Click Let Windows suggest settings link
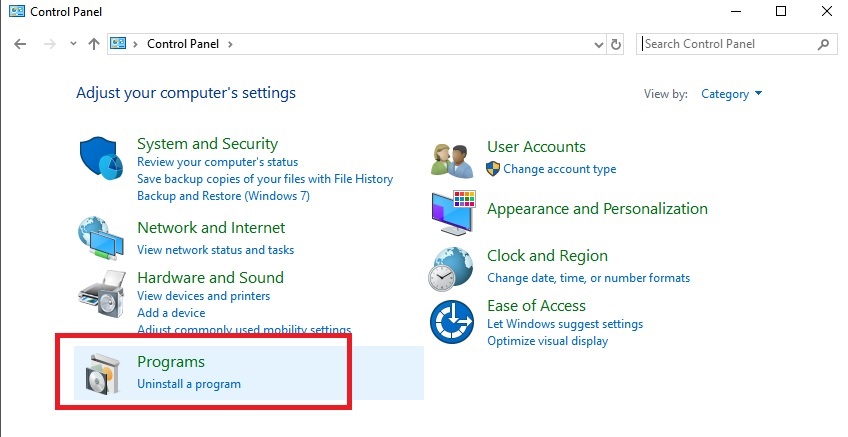This screenshot has height=437, width=848. tap(564, 324)
